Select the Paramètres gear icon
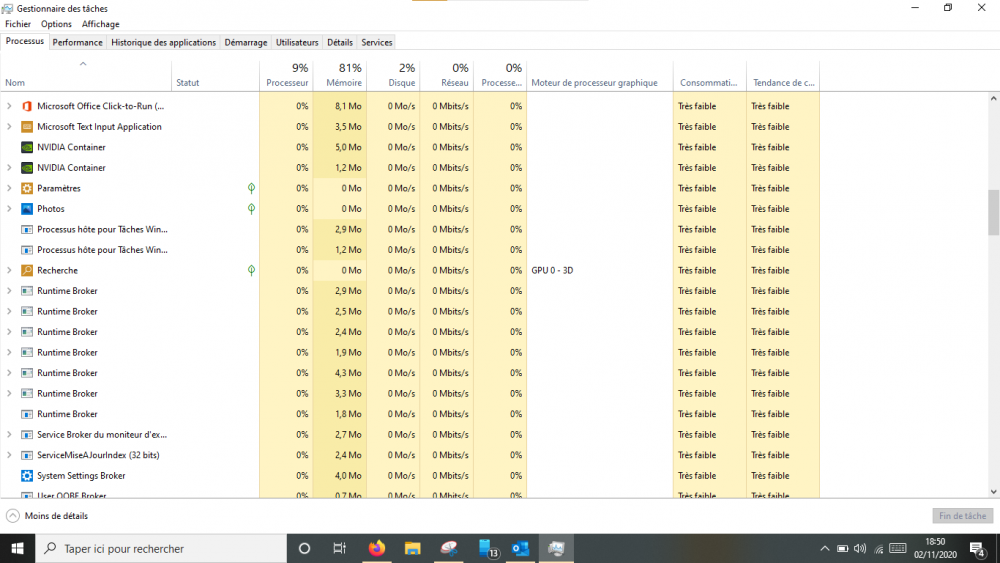This screenshot has width=1000, height=563. (x=27, y=188)
